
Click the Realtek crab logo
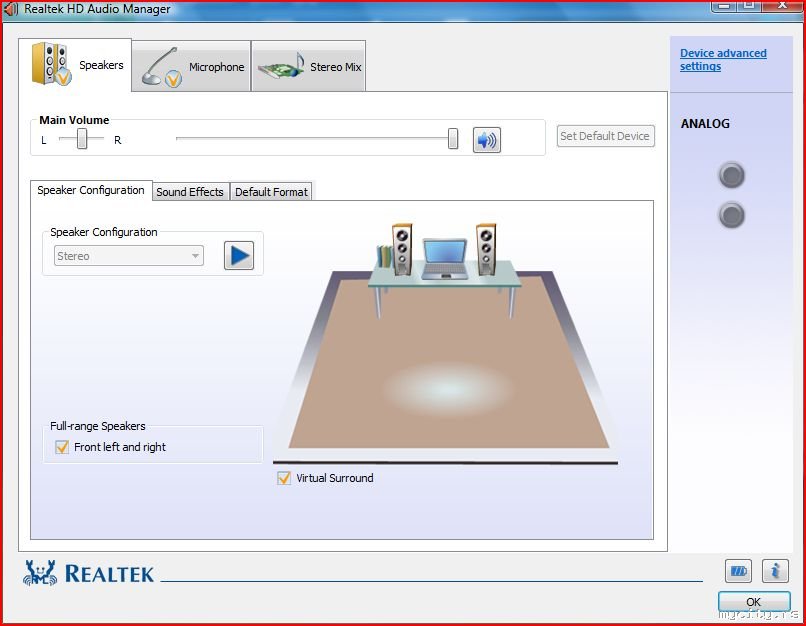click(x=40, y=573)
